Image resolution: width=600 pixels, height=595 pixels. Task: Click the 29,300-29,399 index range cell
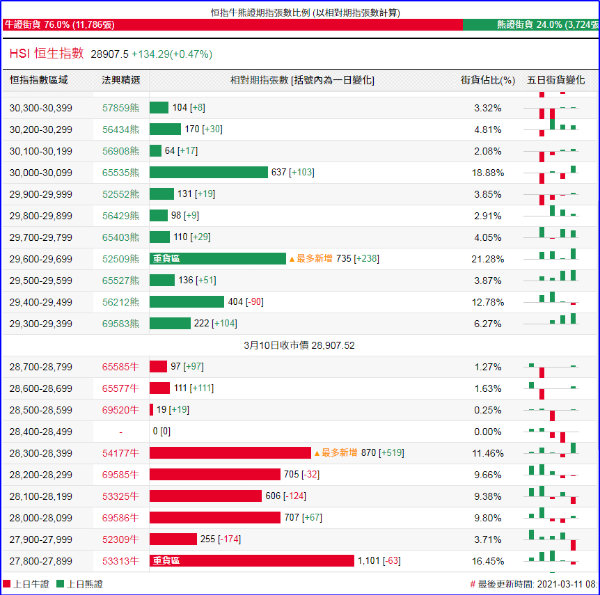[41, 324]
